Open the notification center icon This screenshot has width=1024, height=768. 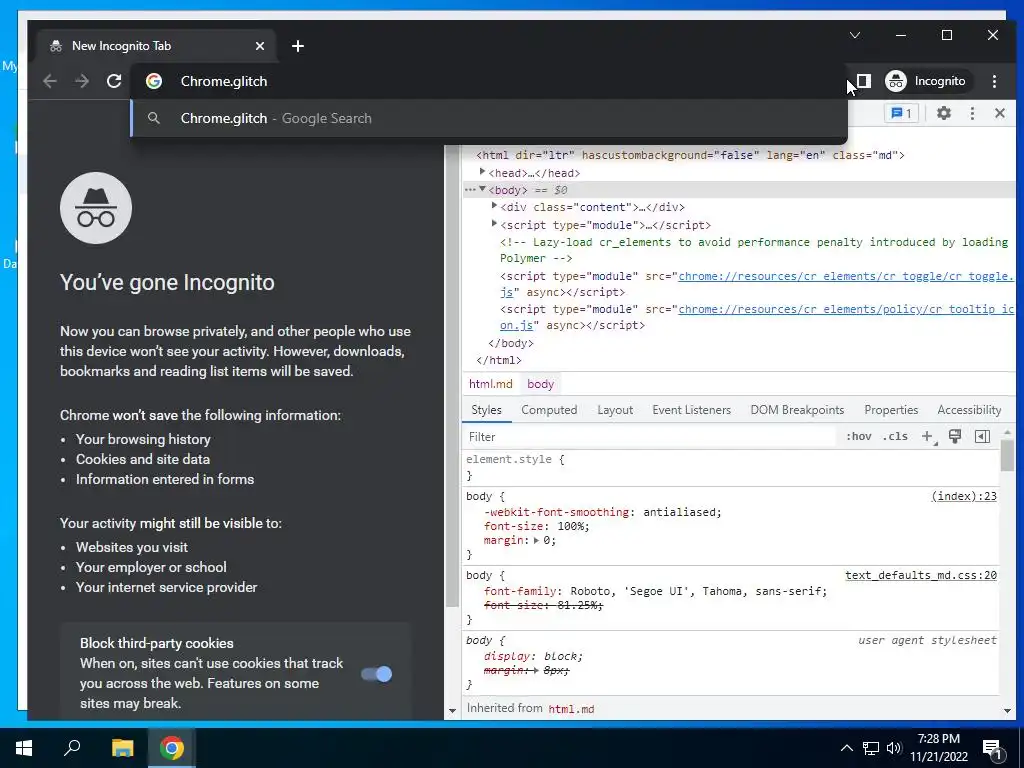993,749
